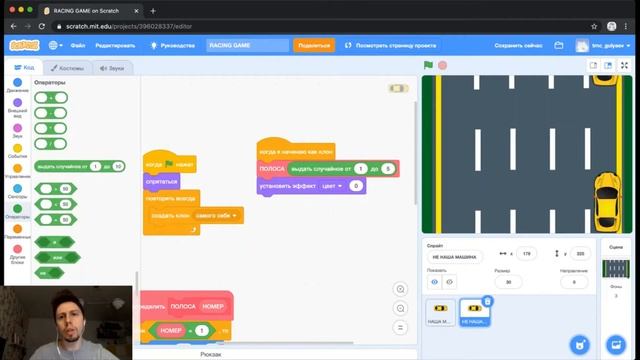Viewport: 640px width, 360px height.
Task: Open Посмотреть страницу проекта
Action: pos(391,45)
